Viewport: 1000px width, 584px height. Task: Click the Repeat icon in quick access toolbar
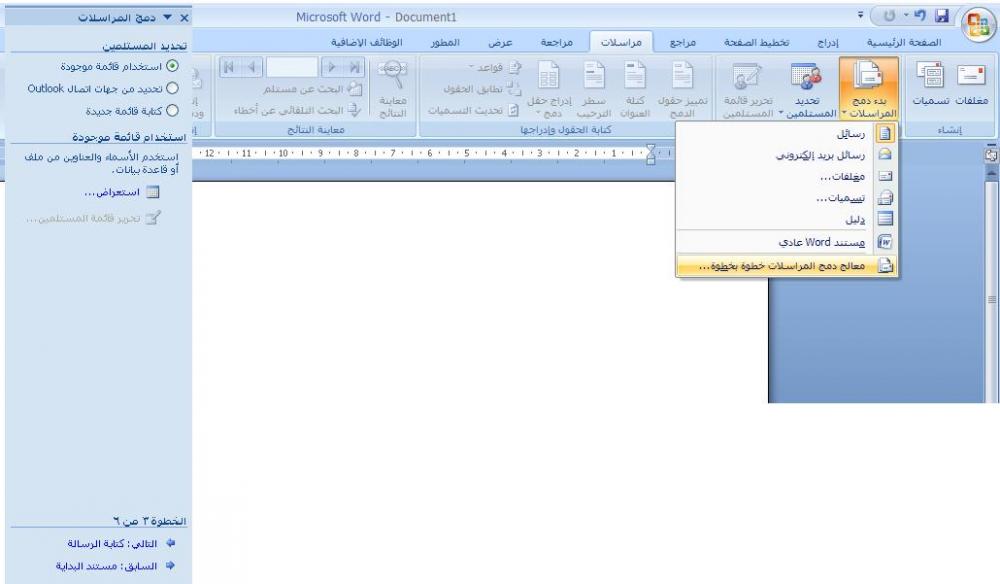(889, 17)
